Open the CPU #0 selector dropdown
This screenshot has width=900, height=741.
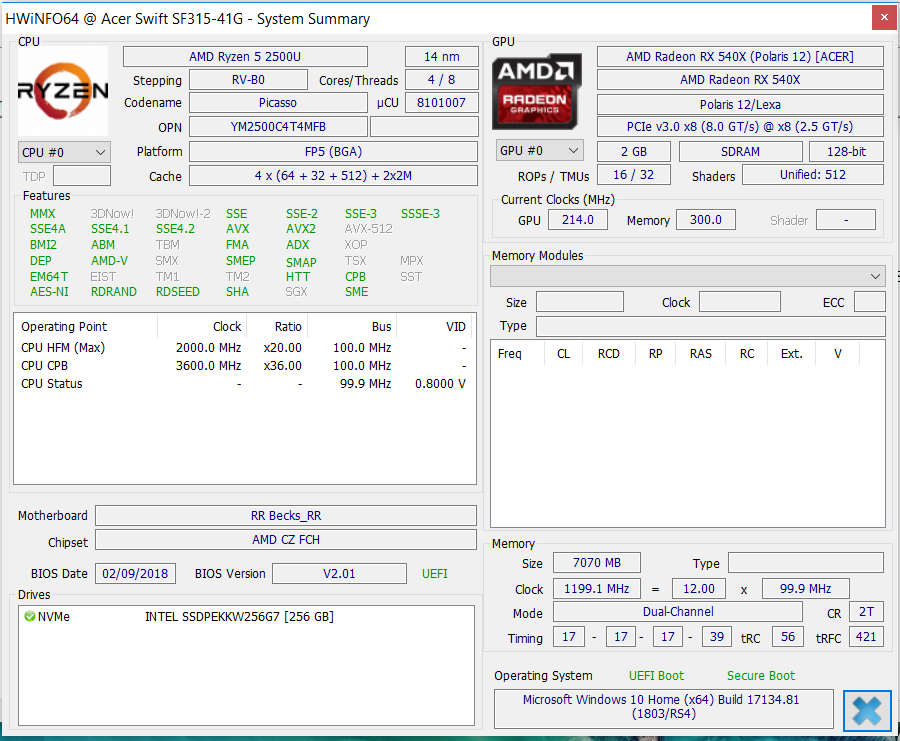pyautogui.click(x=64, y=153)
